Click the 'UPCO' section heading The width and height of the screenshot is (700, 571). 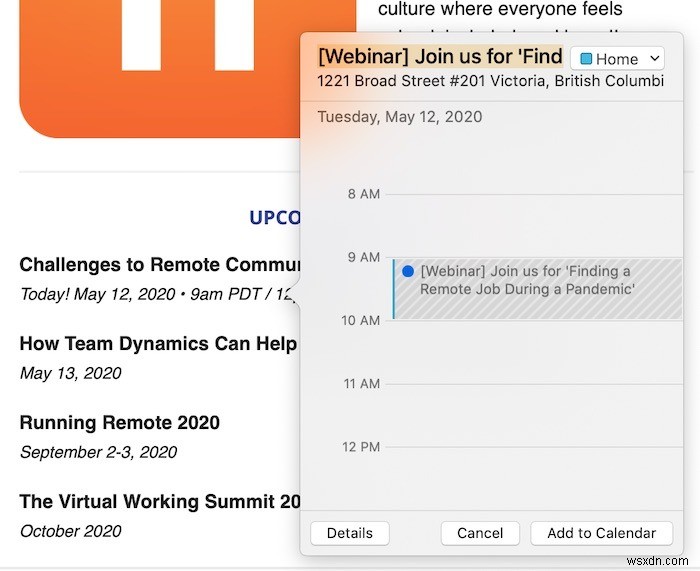point(275,217)
